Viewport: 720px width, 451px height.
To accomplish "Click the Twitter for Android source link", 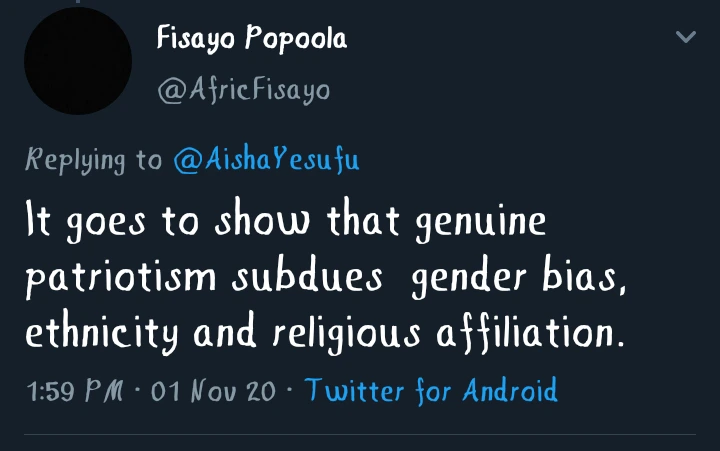I will (x=430, y=389).
